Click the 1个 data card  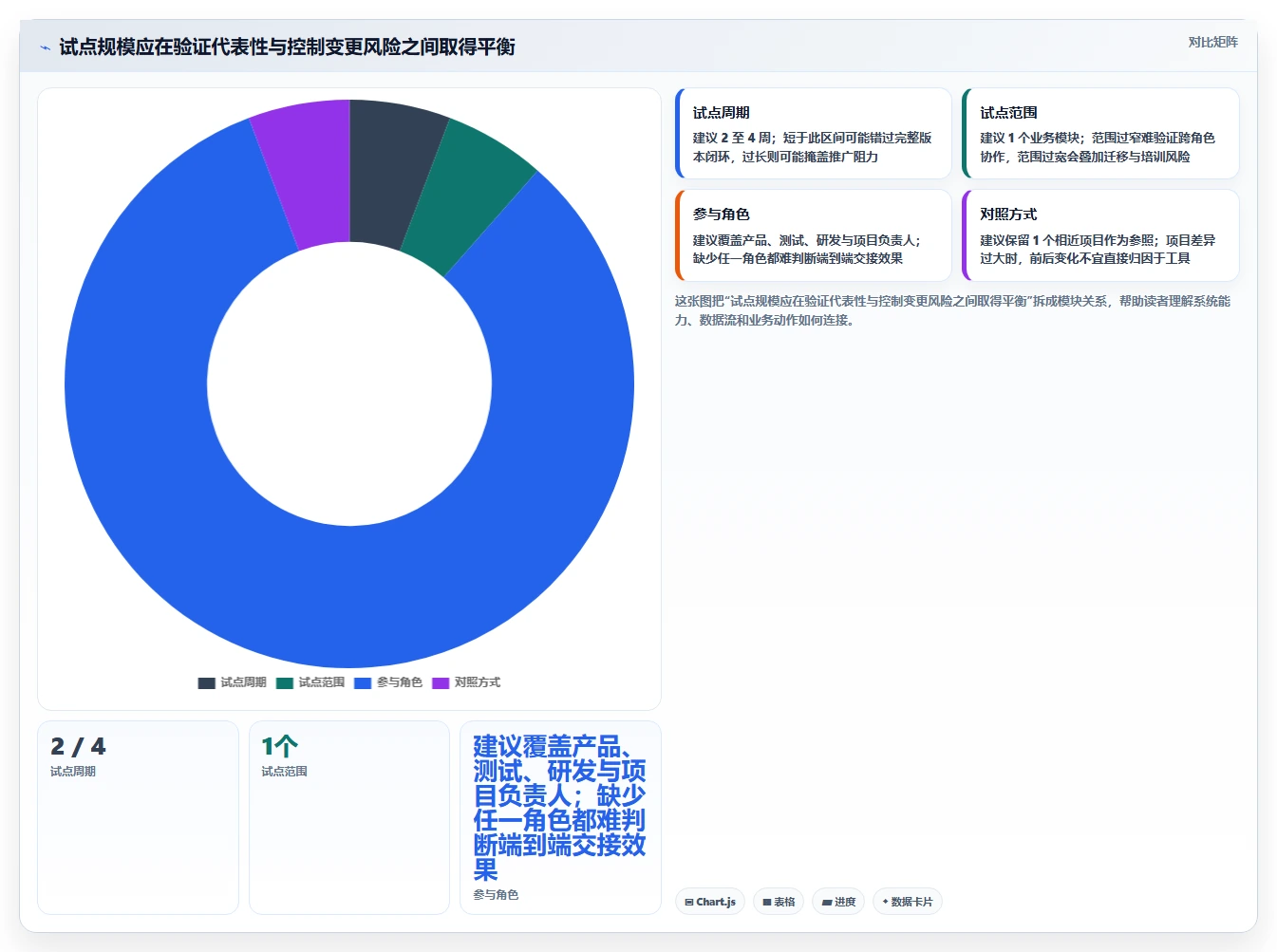click(349, 817)
